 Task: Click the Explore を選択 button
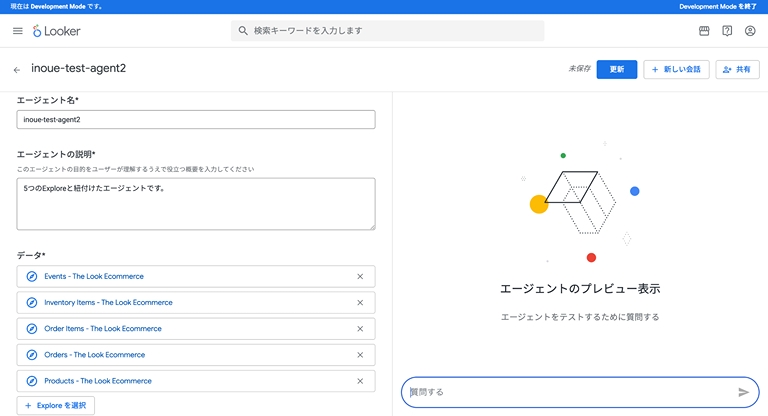coord(56,406)
